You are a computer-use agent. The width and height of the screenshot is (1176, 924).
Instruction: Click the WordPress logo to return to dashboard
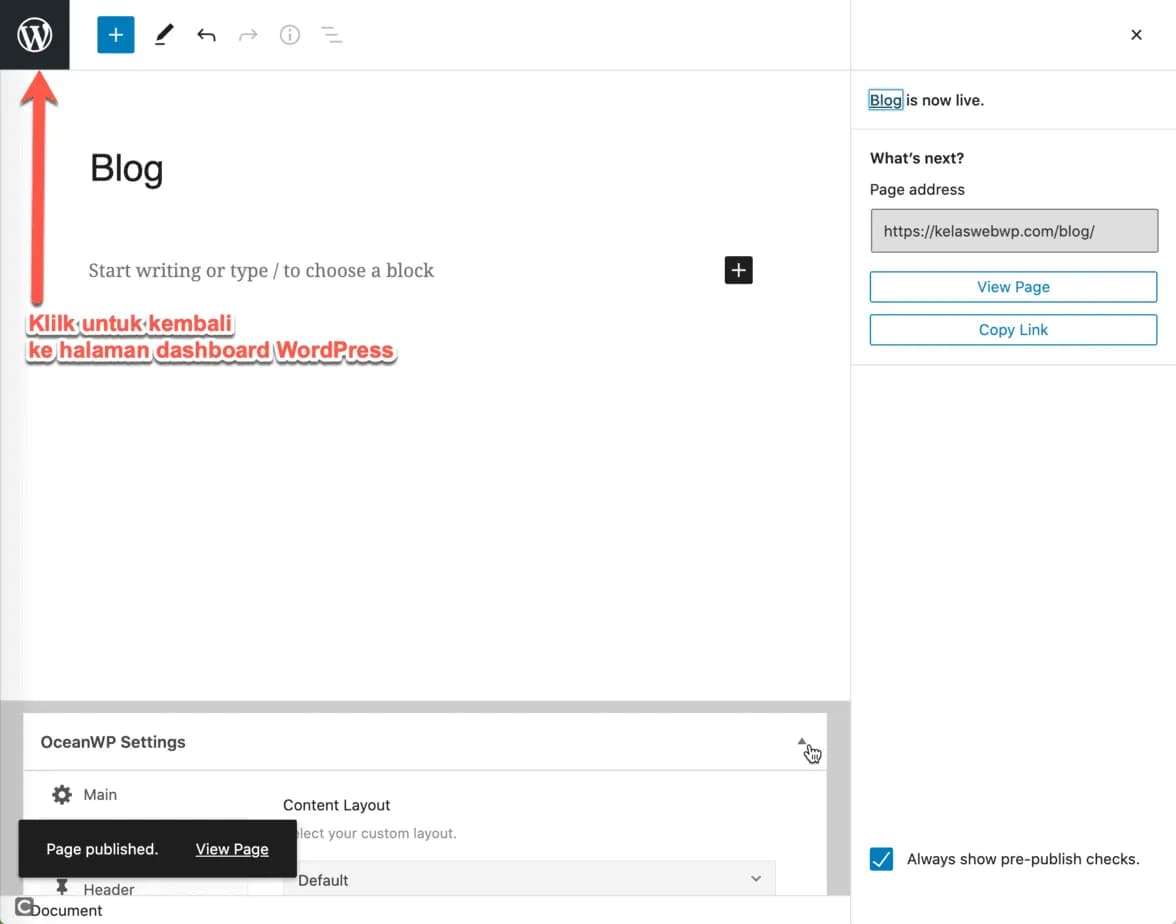coord(34,34)
